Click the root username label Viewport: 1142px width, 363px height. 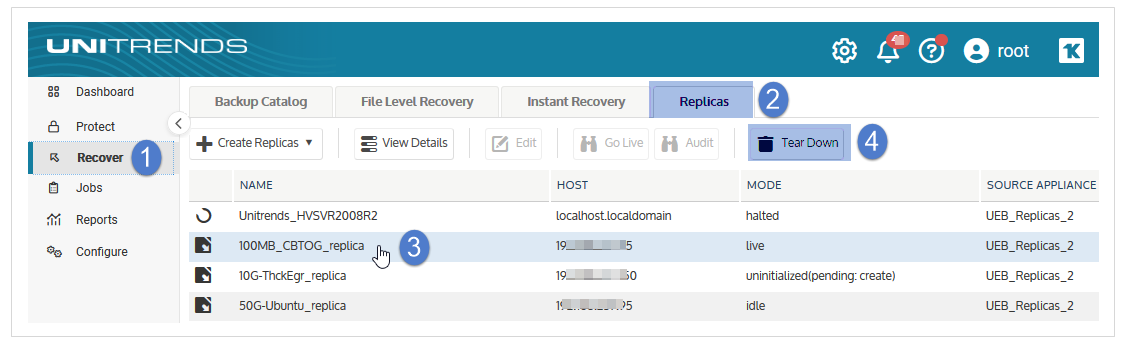pos(1013,50)
